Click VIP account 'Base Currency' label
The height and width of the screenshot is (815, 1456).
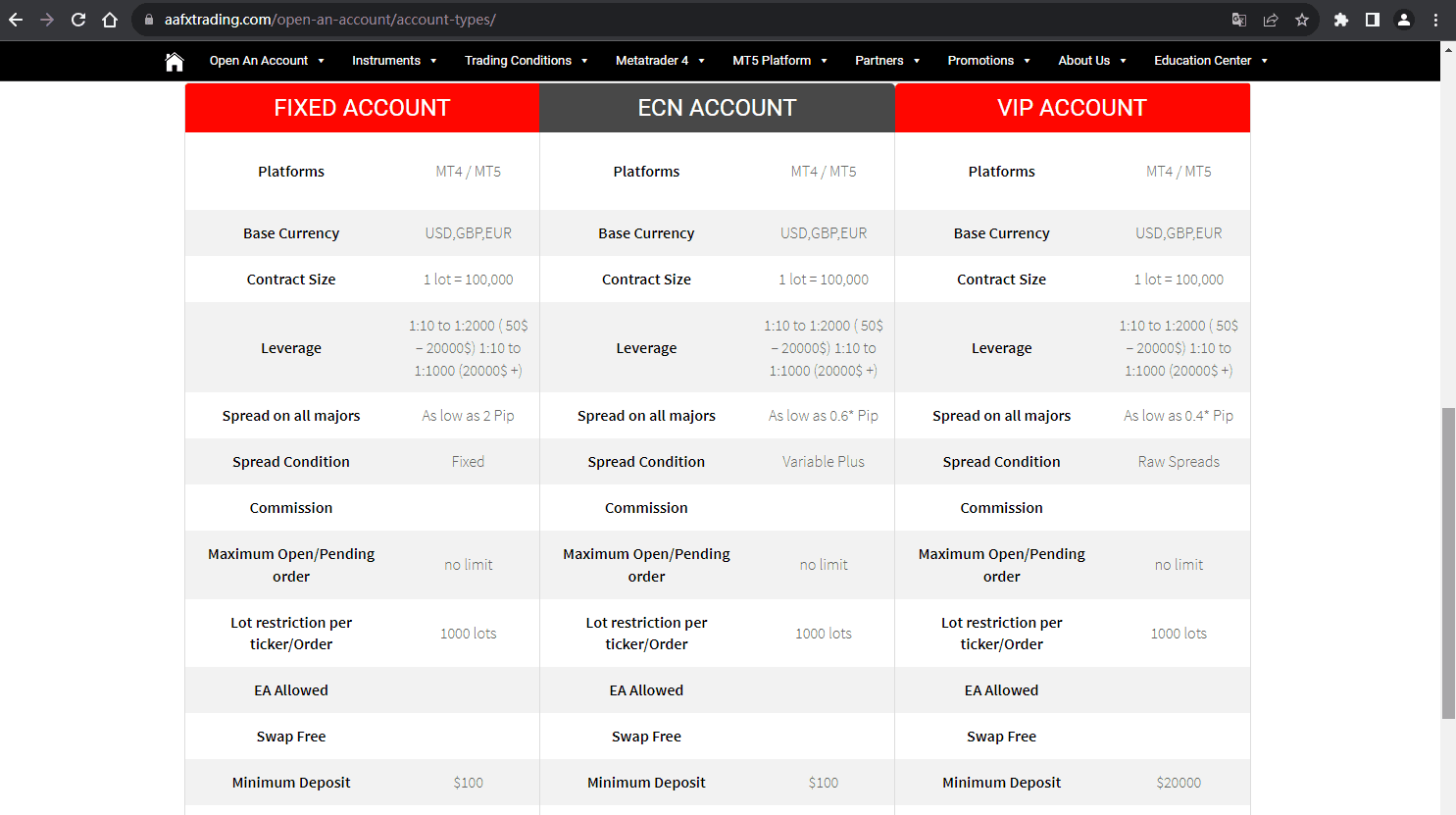click(x=1001, y=233)
